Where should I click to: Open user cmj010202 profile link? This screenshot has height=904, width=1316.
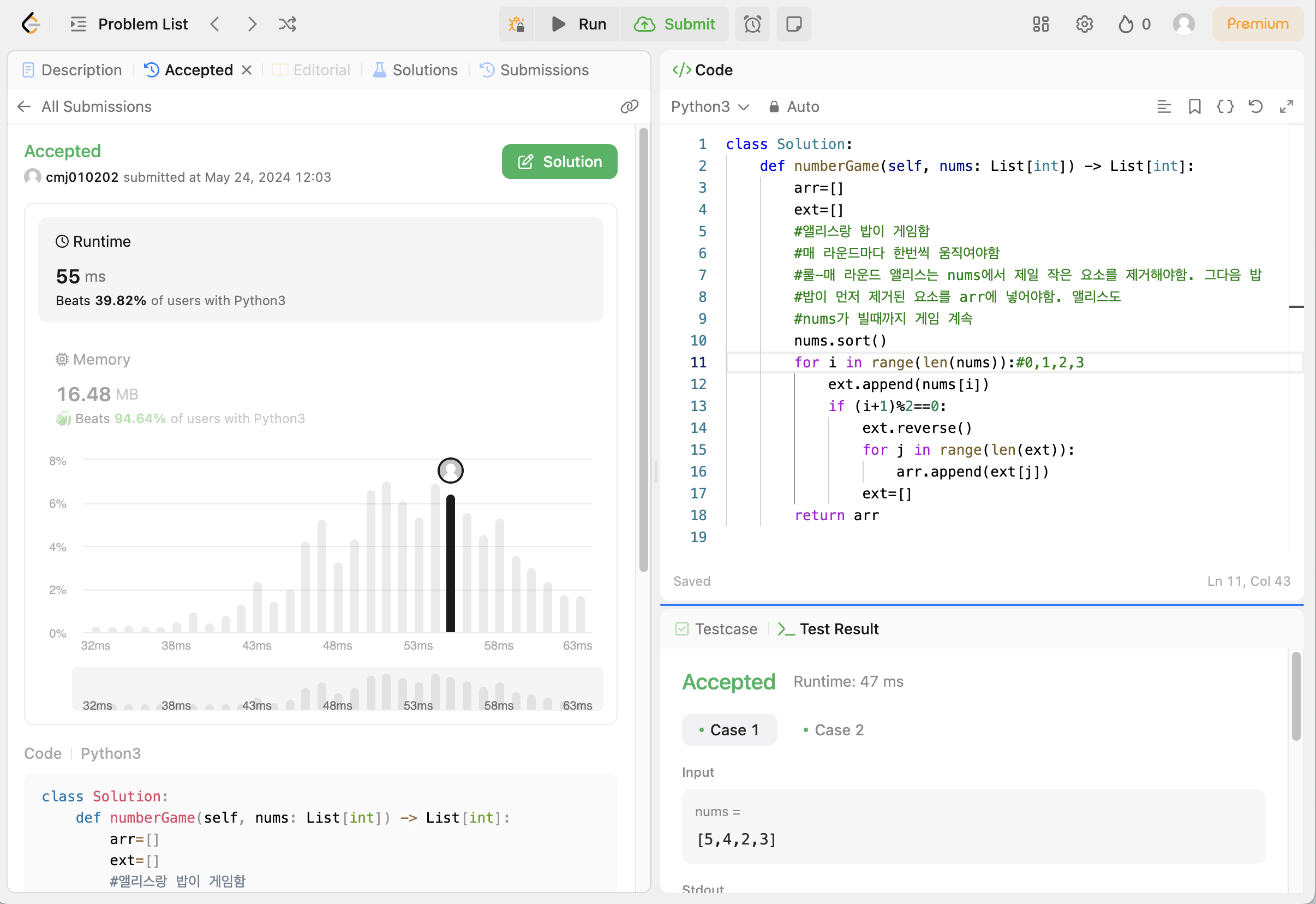(x=82, y=177)
